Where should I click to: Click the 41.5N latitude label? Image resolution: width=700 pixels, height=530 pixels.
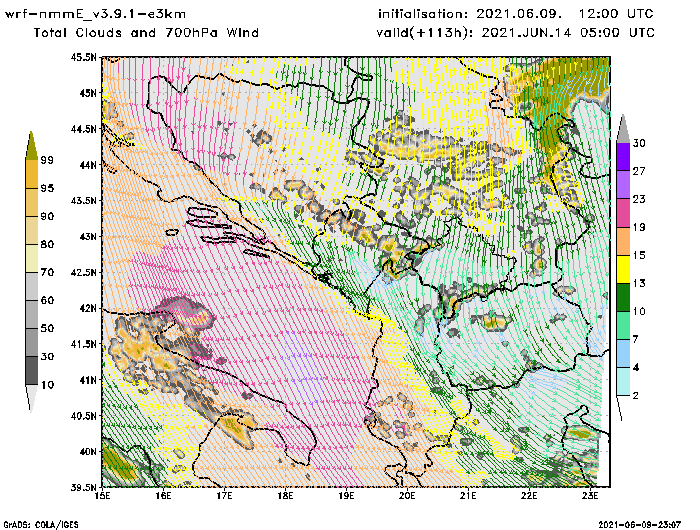(x=83, y=344)
